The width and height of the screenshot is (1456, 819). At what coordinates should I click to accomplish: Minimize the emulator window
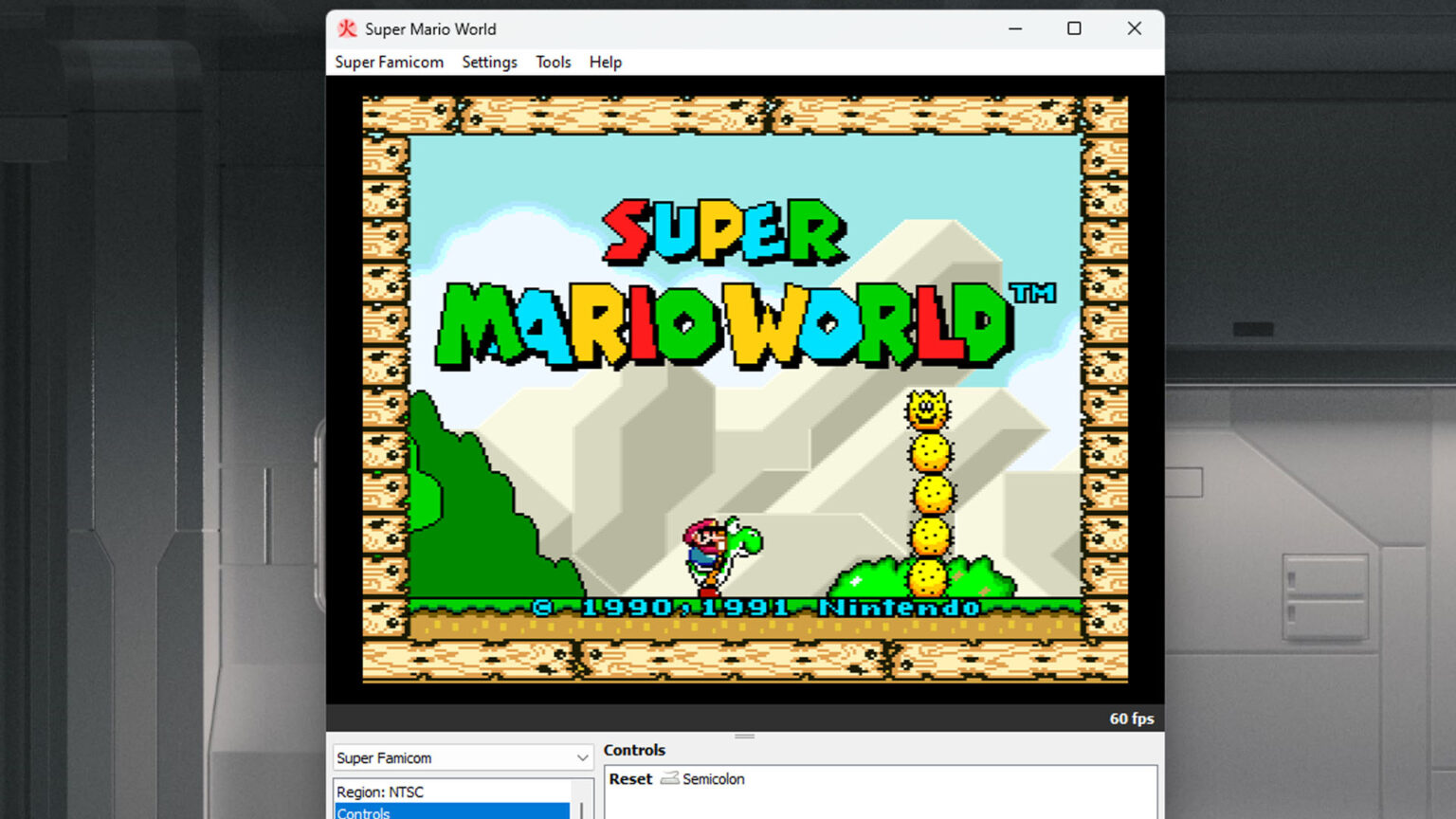(x=1015, y=29)
